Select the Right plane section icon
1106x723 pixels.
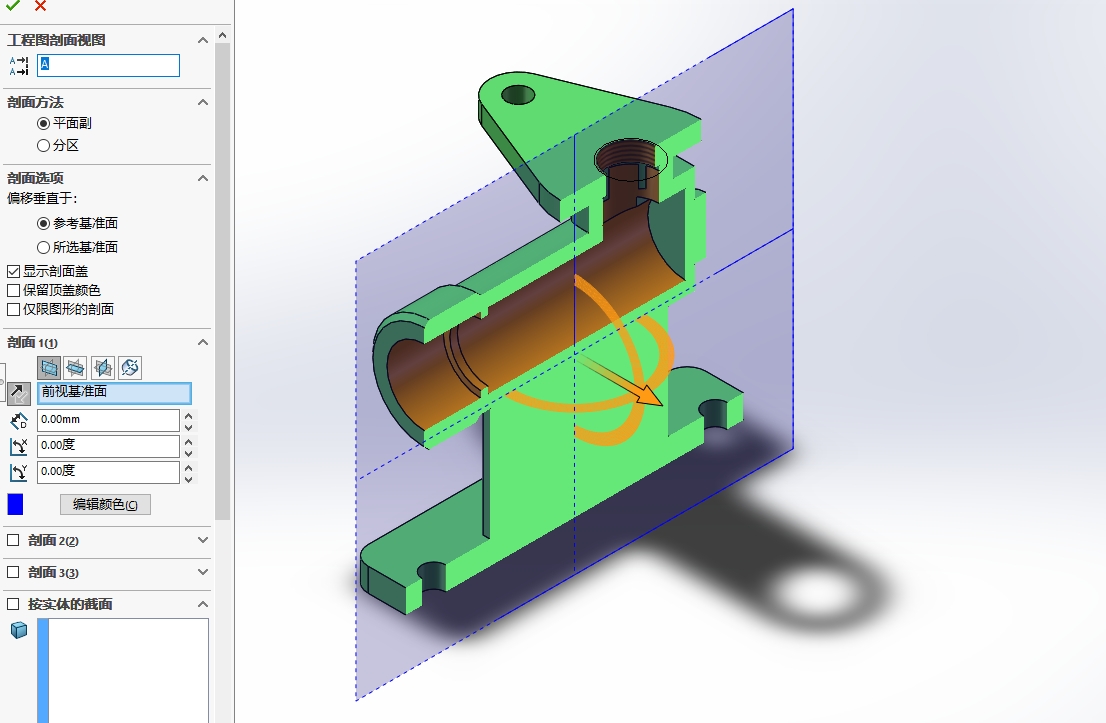[103, 367]
